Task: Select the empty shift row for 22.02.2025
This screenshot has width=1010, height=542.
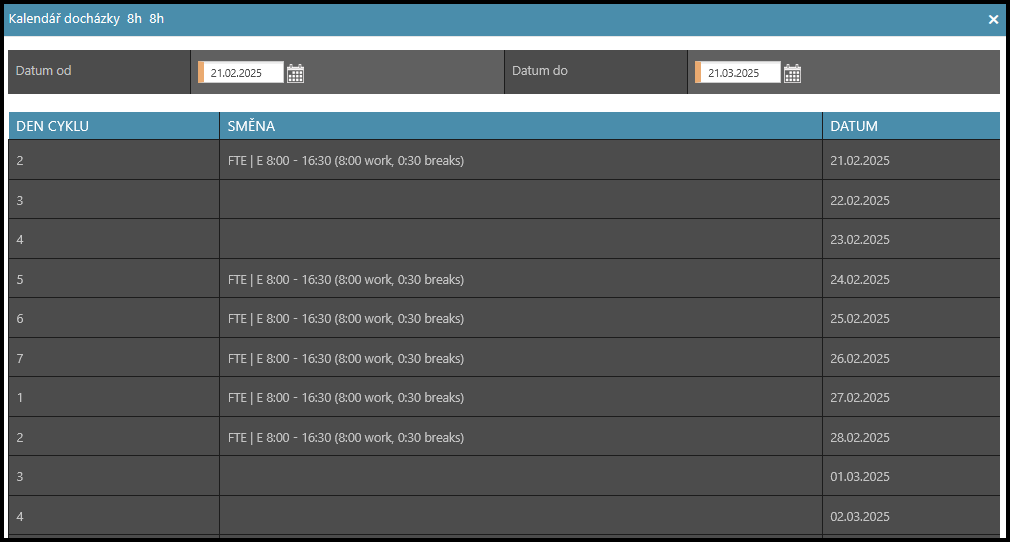Action: (520, 200)
